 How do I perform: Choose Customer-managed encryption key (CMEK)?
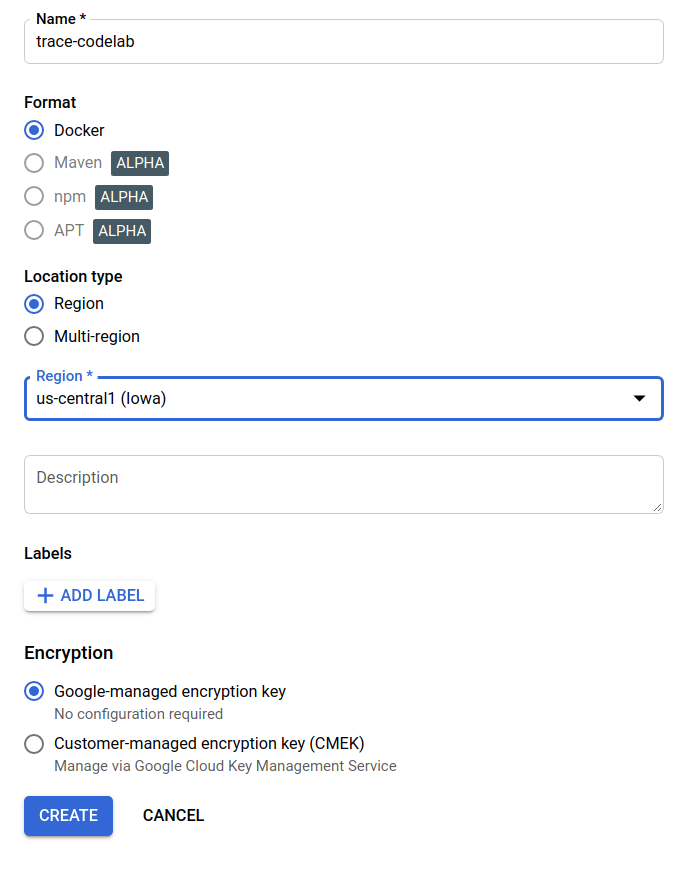tap(34, 744)
